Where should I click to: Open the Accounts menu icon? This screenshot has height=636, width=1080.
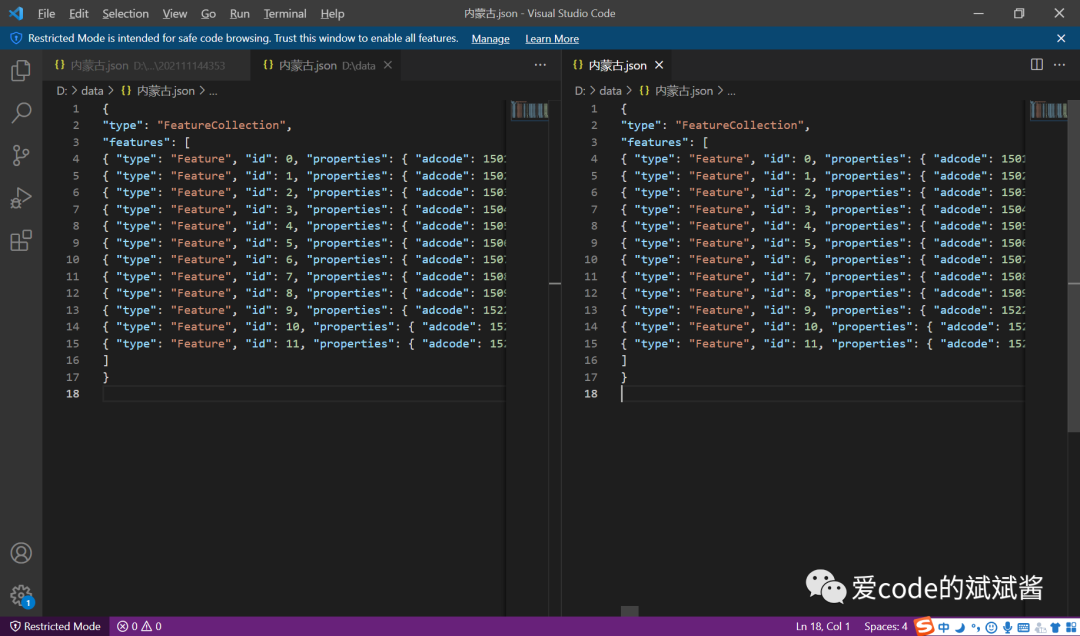tap(21, 553)
